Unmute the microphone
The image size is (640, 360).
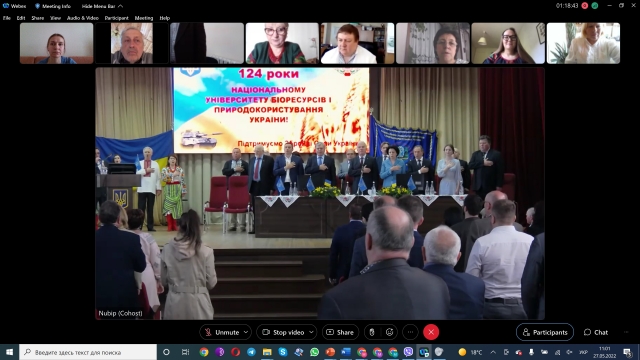[x=221, y=332]
